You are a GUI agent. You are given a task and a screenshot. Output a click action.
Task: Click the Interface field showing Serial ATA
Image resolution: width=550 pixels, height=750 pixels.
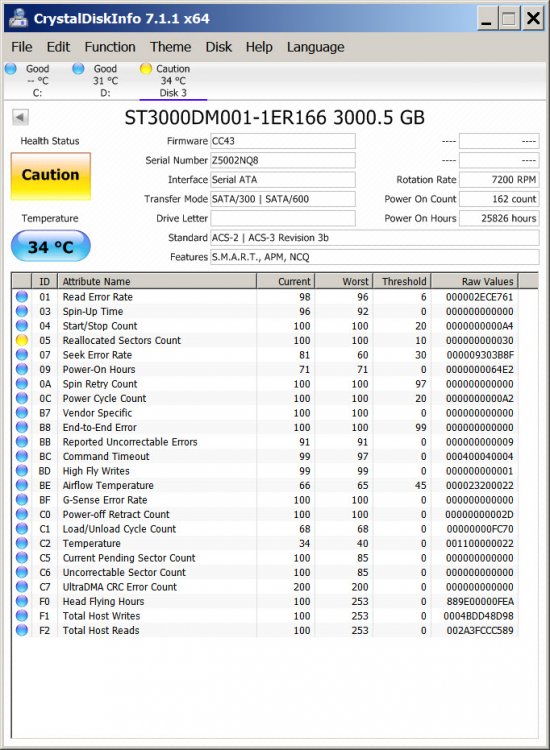pyautogui.click(x=283, y=180)
